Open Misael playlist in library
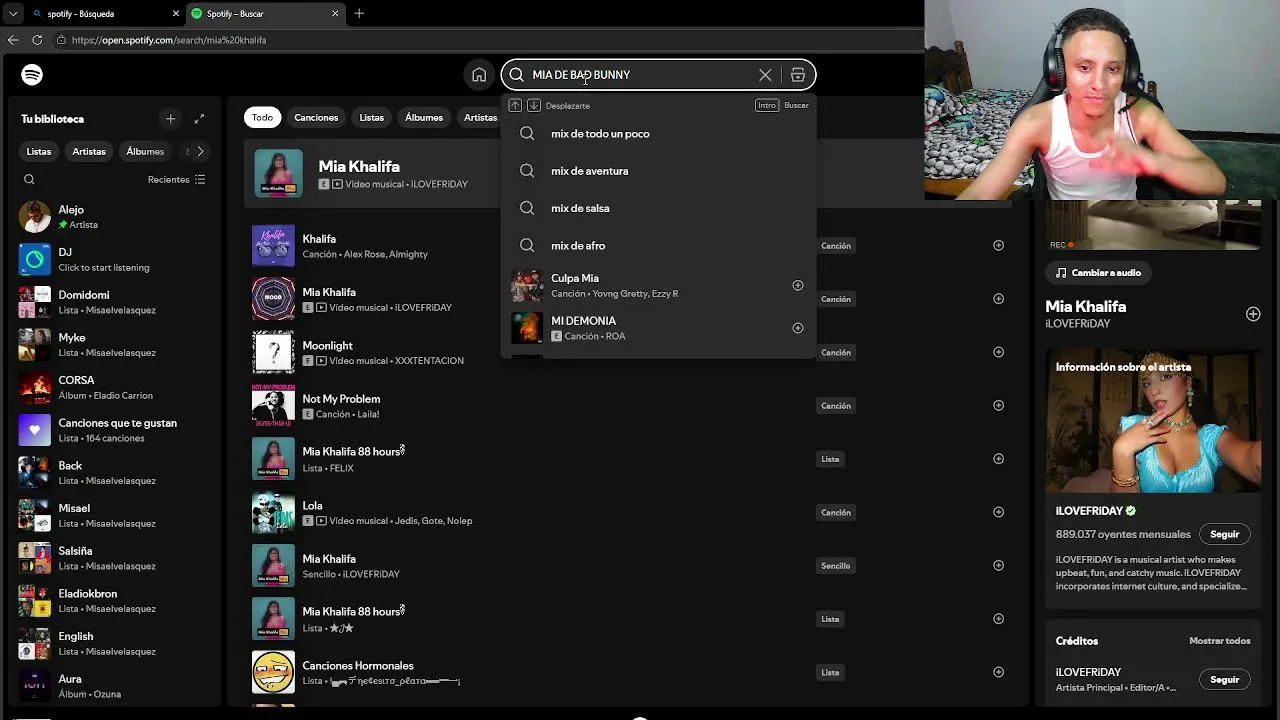 113,515
